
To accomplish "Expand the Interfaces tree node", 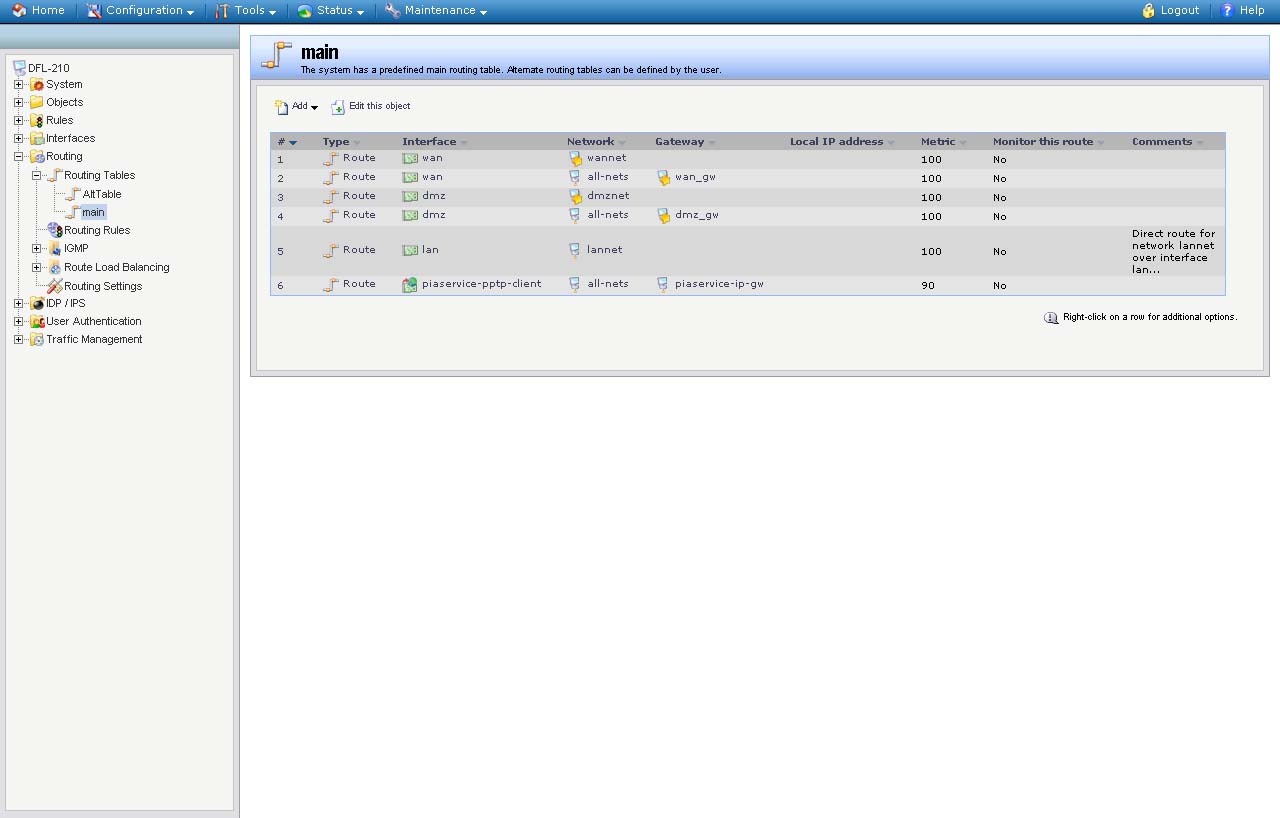I will pos(18,138).
